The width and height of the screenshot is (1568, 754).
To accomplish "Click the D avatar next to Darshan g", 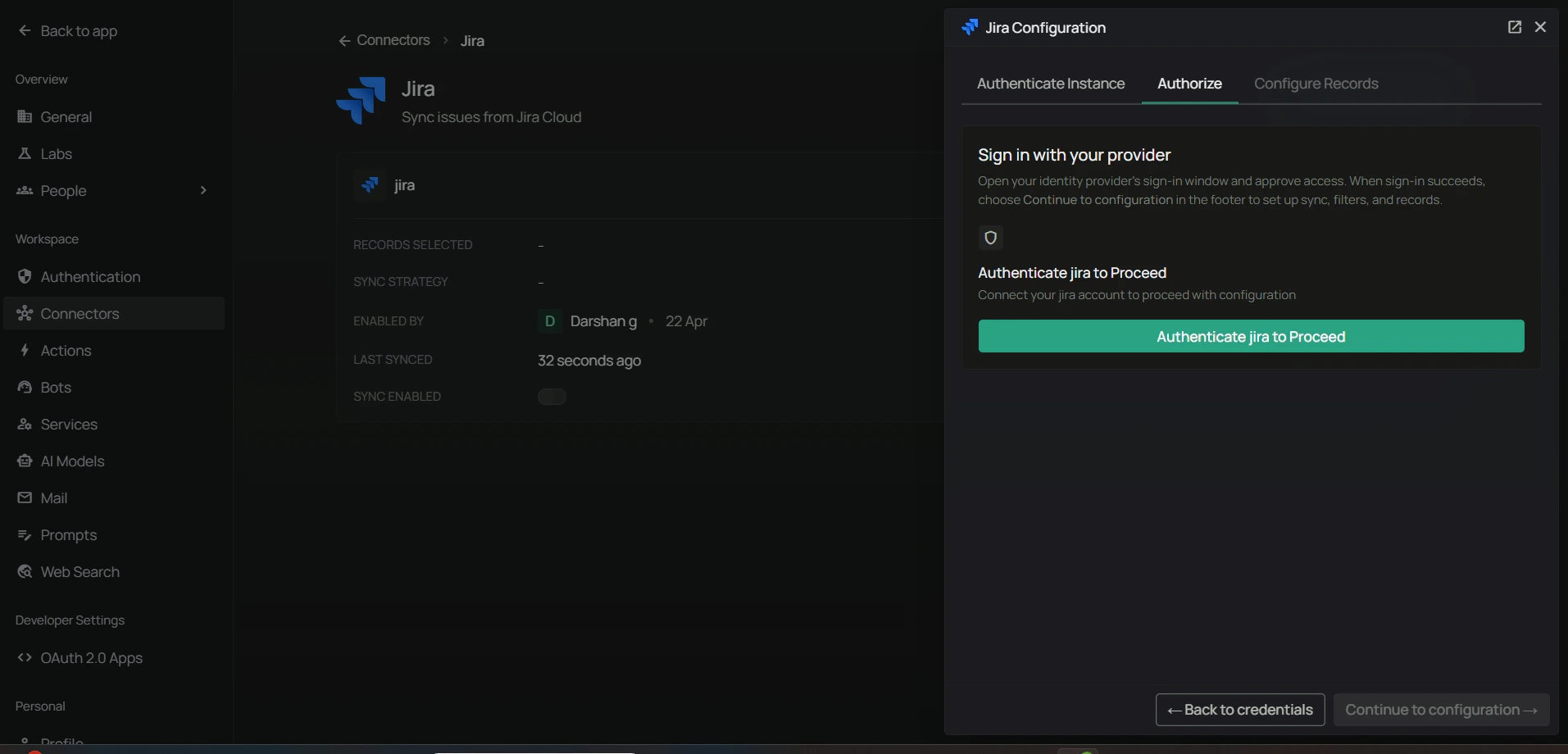I will (549, 321).
